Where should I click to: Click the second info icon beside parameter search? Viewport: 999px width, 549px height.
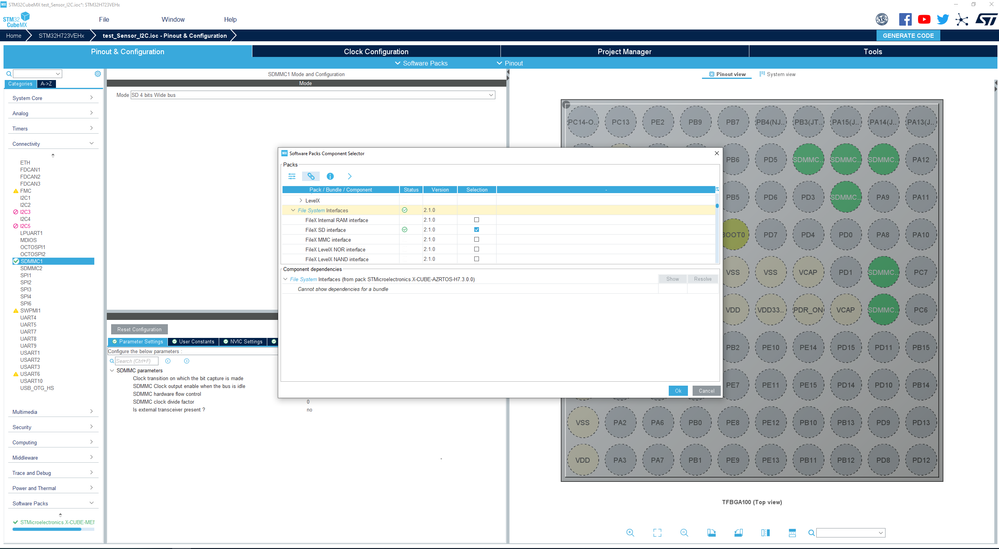pos(187,361)
